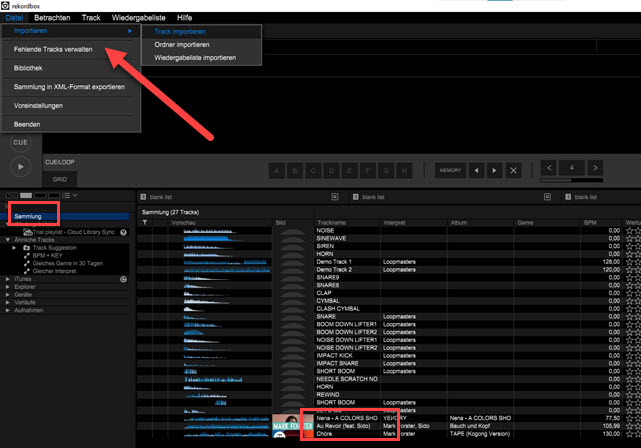Expand the Track Suggestion folder
Viewport: 641px width, 448px height.
tap(14, 248)
